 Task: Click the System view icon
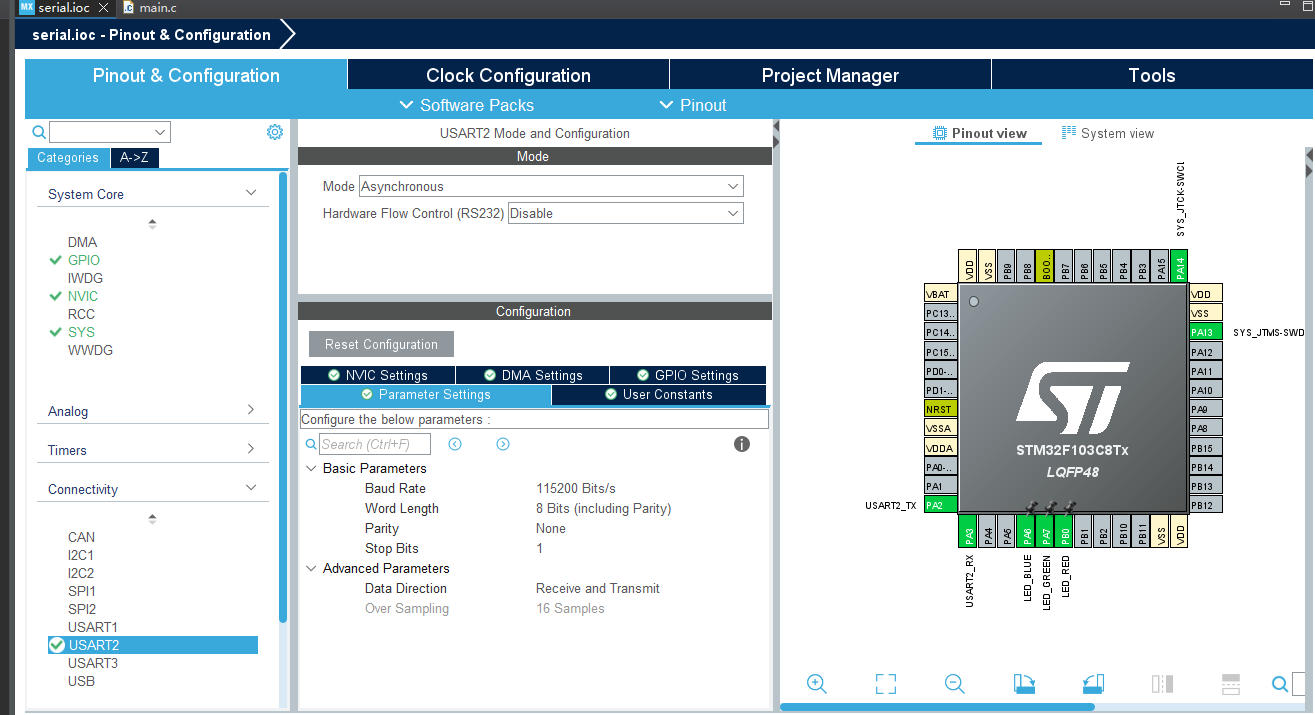1069,132
